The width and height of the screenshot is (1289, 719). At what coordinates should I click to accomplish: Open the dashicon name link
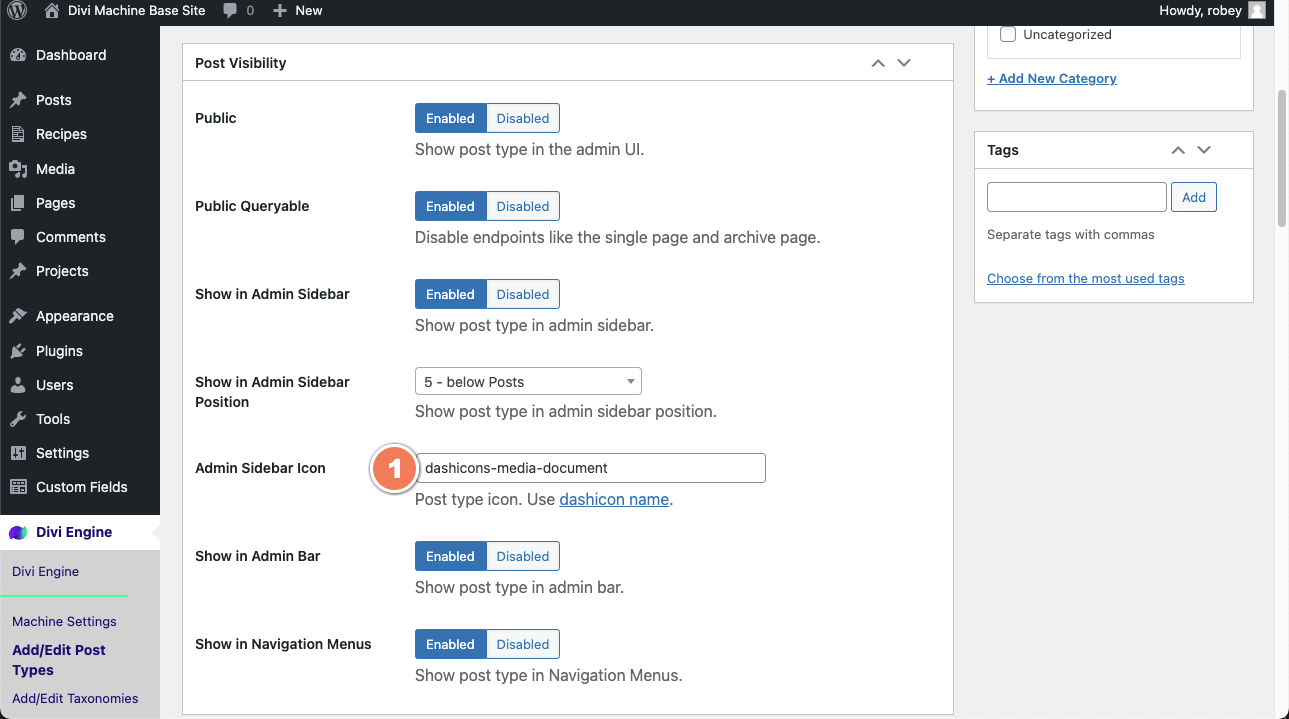pyautogui.click(x=614, y=499)
